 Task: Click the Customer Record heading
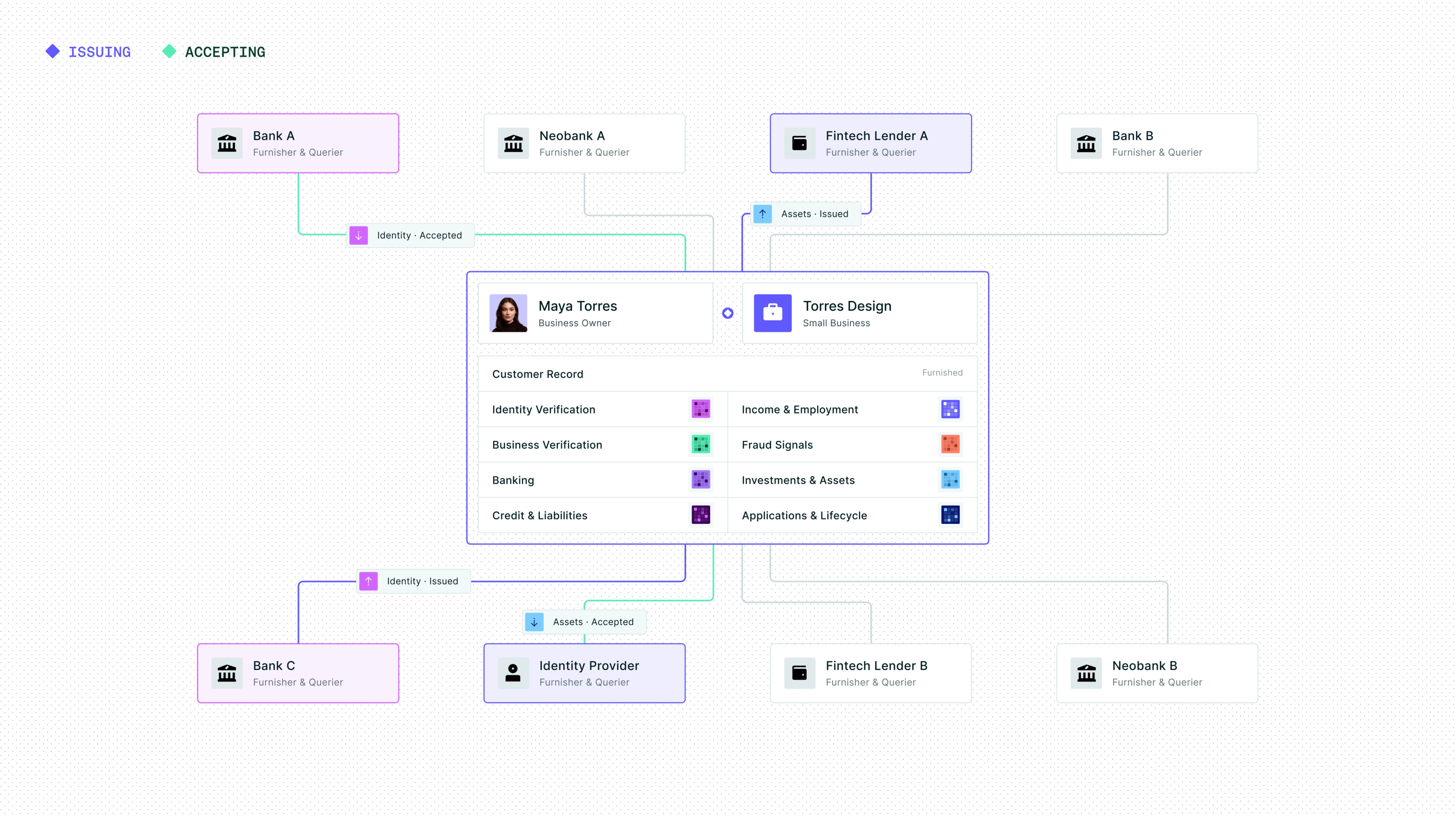pos(538,374)
